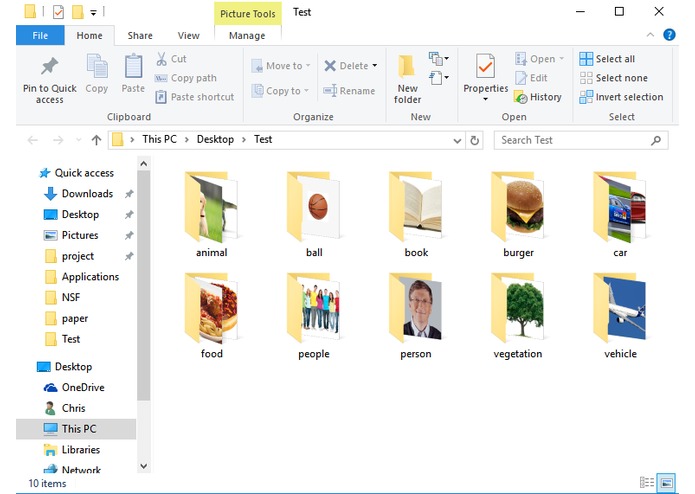Screen dimensions: 695x494
Task: Click Select none
Action: coord(613,78)
